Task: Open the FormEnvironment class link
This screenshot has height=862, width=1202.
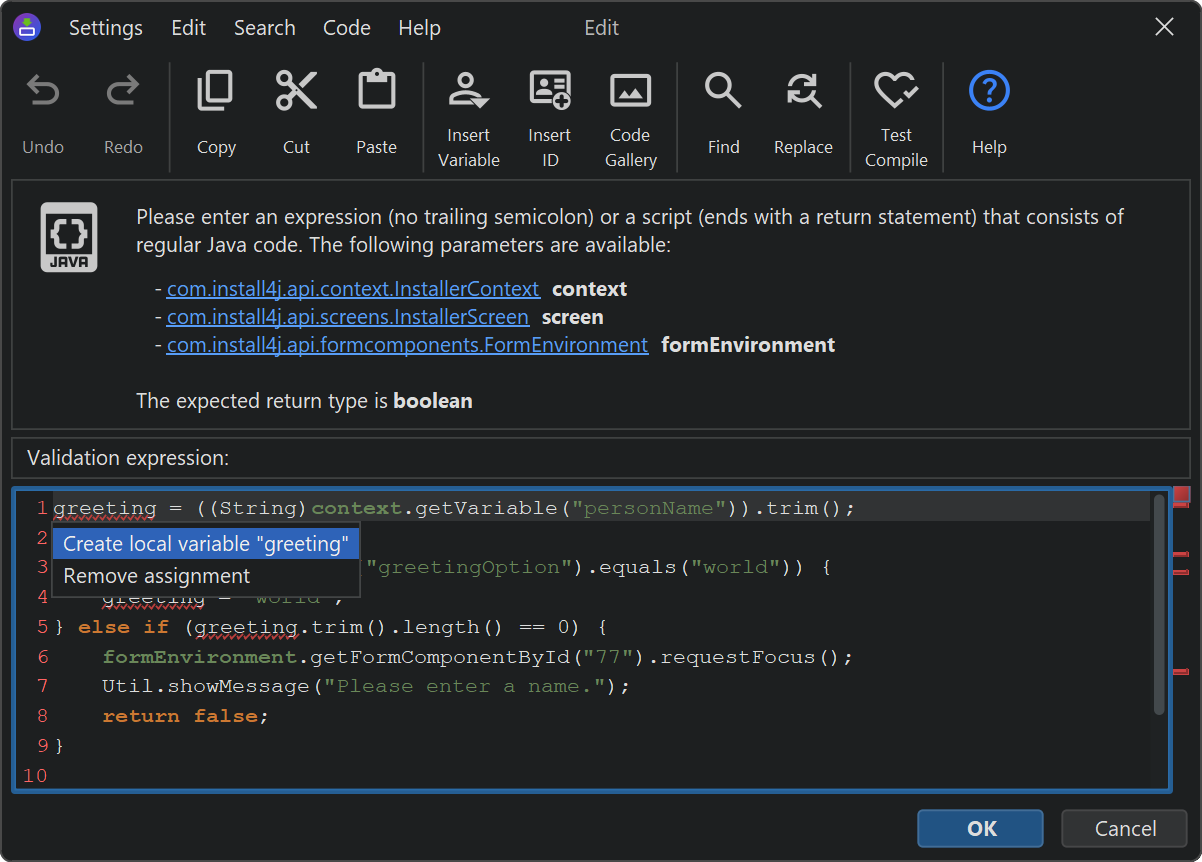Action: 407,345
